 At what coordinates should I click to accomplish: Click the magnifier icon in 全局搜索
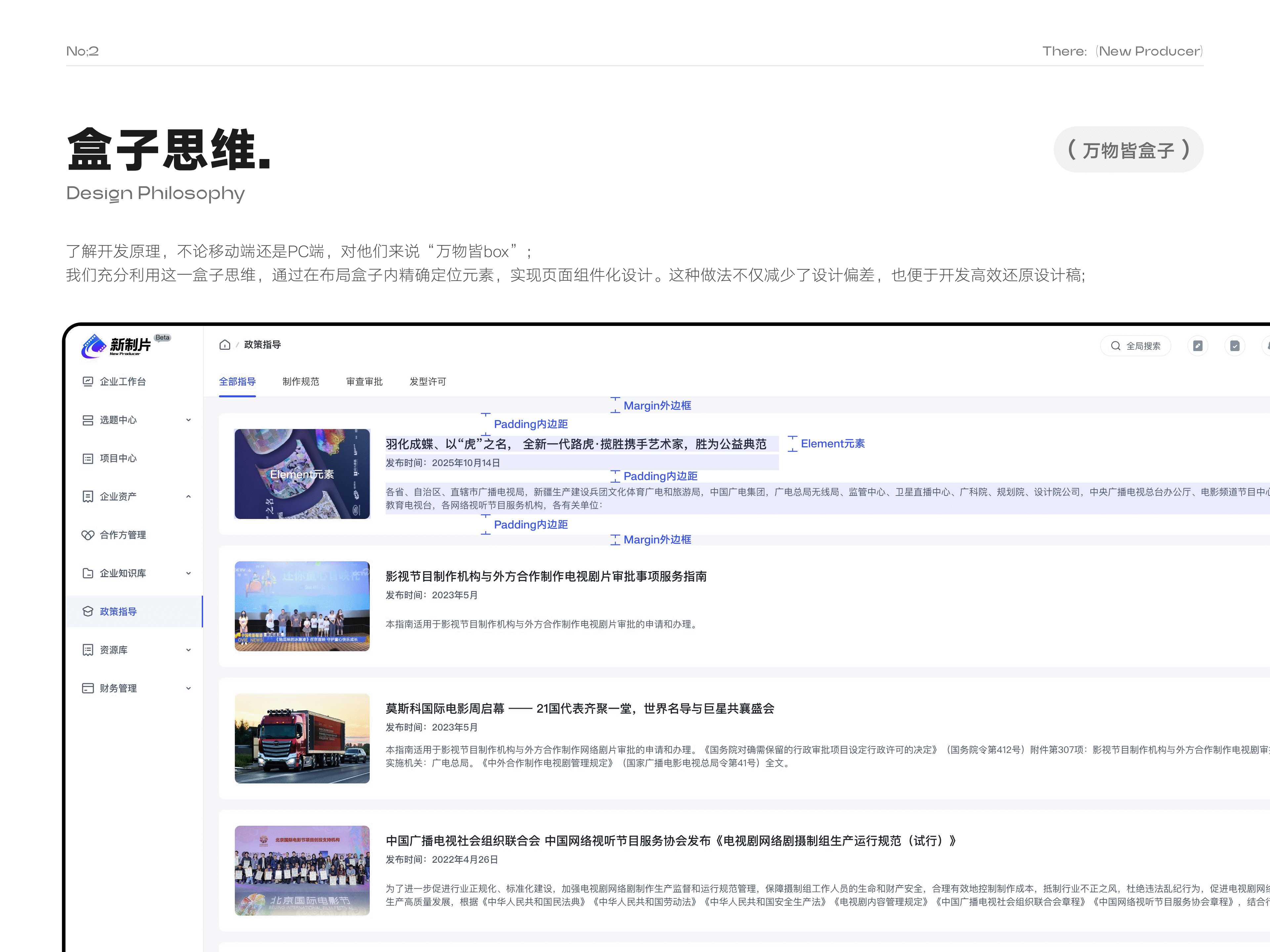[1116, 346]
